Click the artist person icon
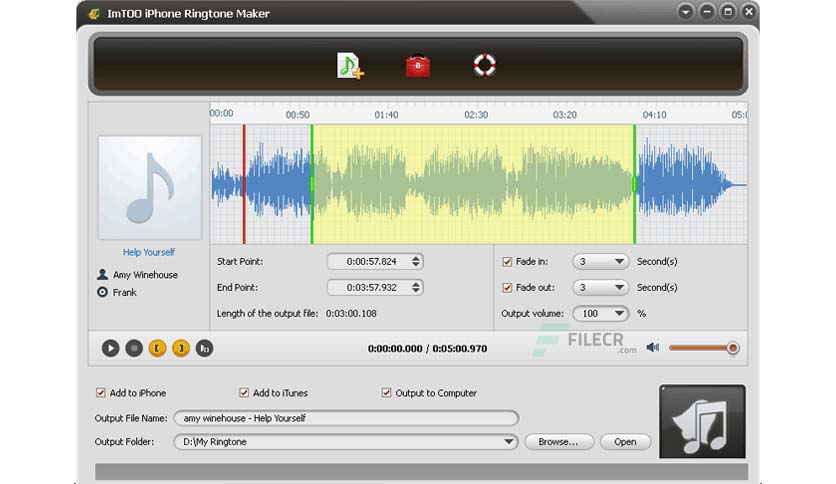The height and width of the screenshot is (484, 836). point(102,275)
